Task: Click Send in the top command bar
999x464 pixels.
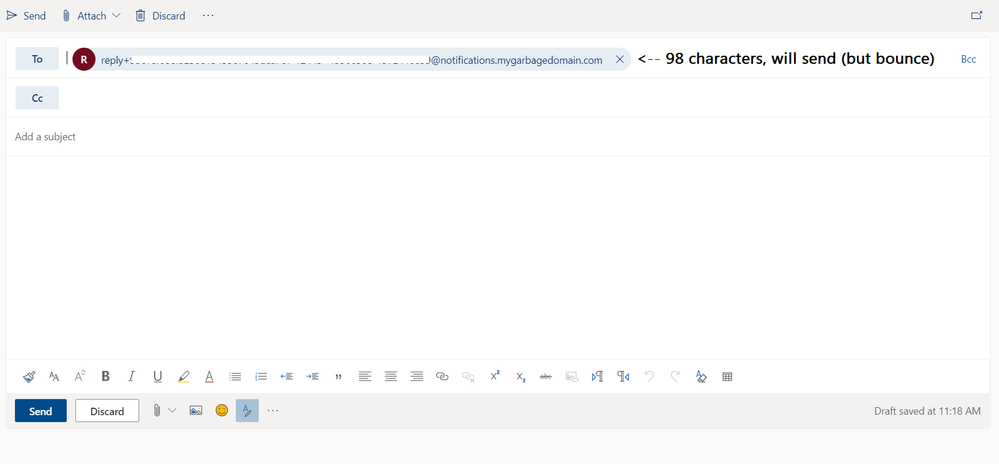Action: click(26, 16)
